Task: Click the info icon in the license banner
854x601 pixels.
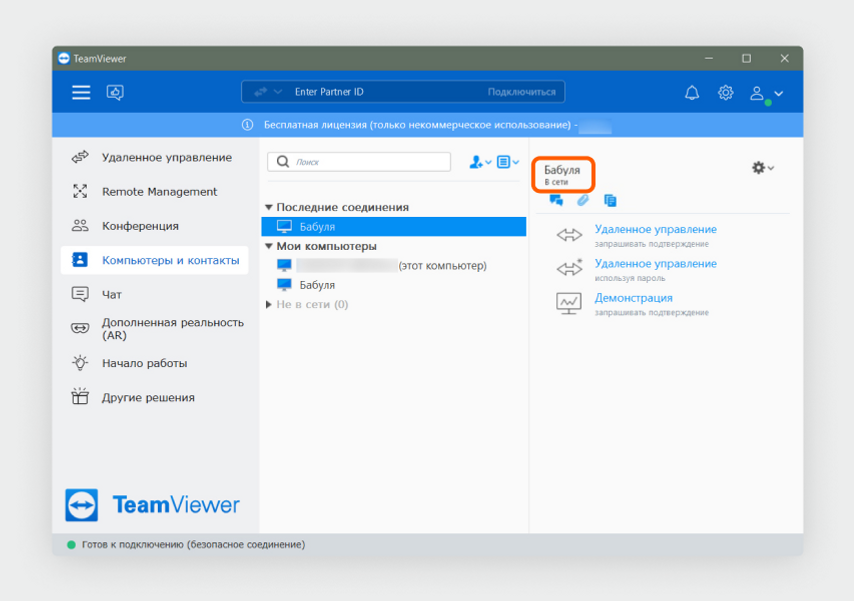Action: point(247,125)
